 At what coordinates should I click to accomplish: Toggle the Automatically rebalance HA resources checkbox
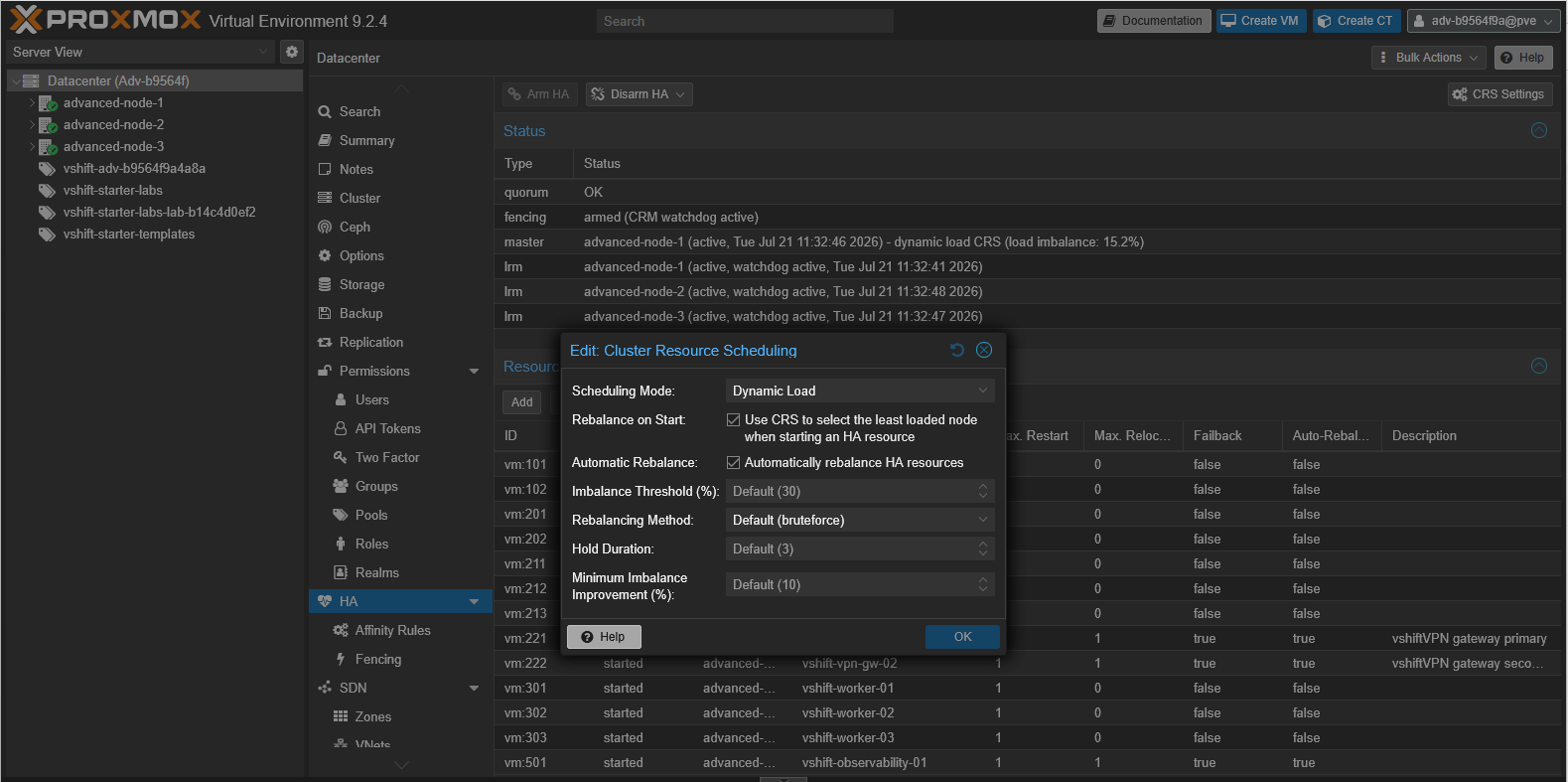tap(734, 463)
